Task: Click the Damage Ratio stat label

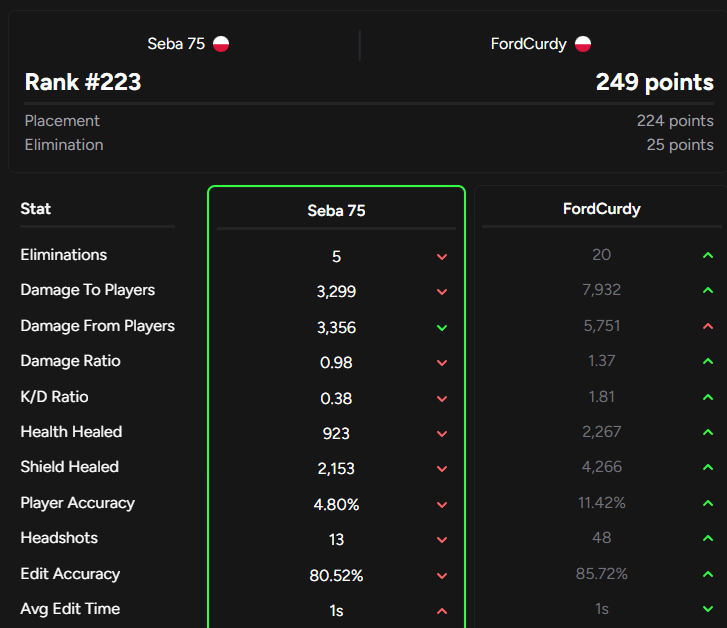Action: tap(70, 361)
